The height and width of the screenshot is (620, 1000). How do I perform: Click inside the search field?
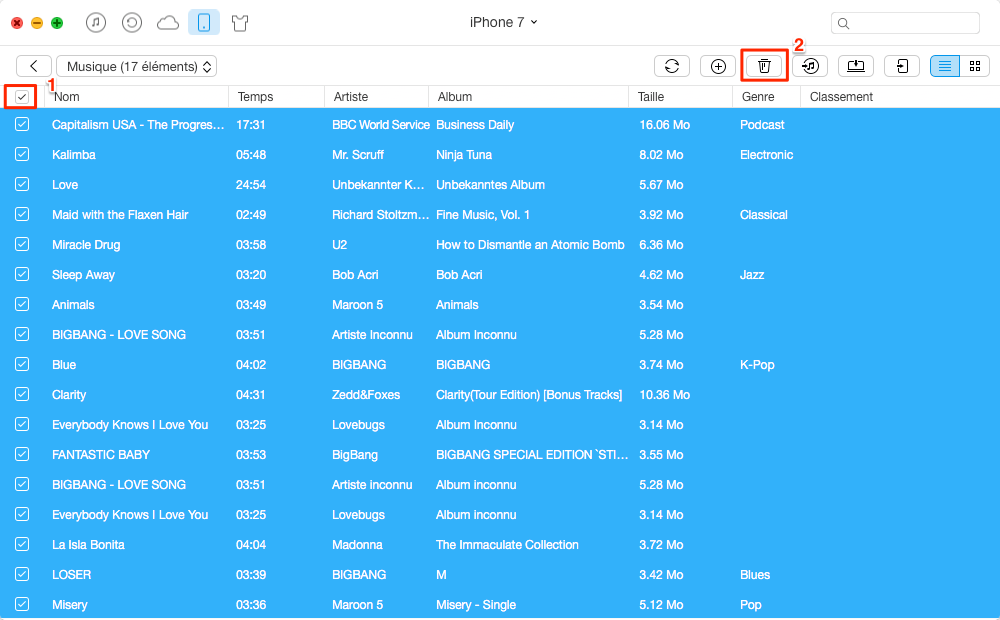(x=905, y=24)
